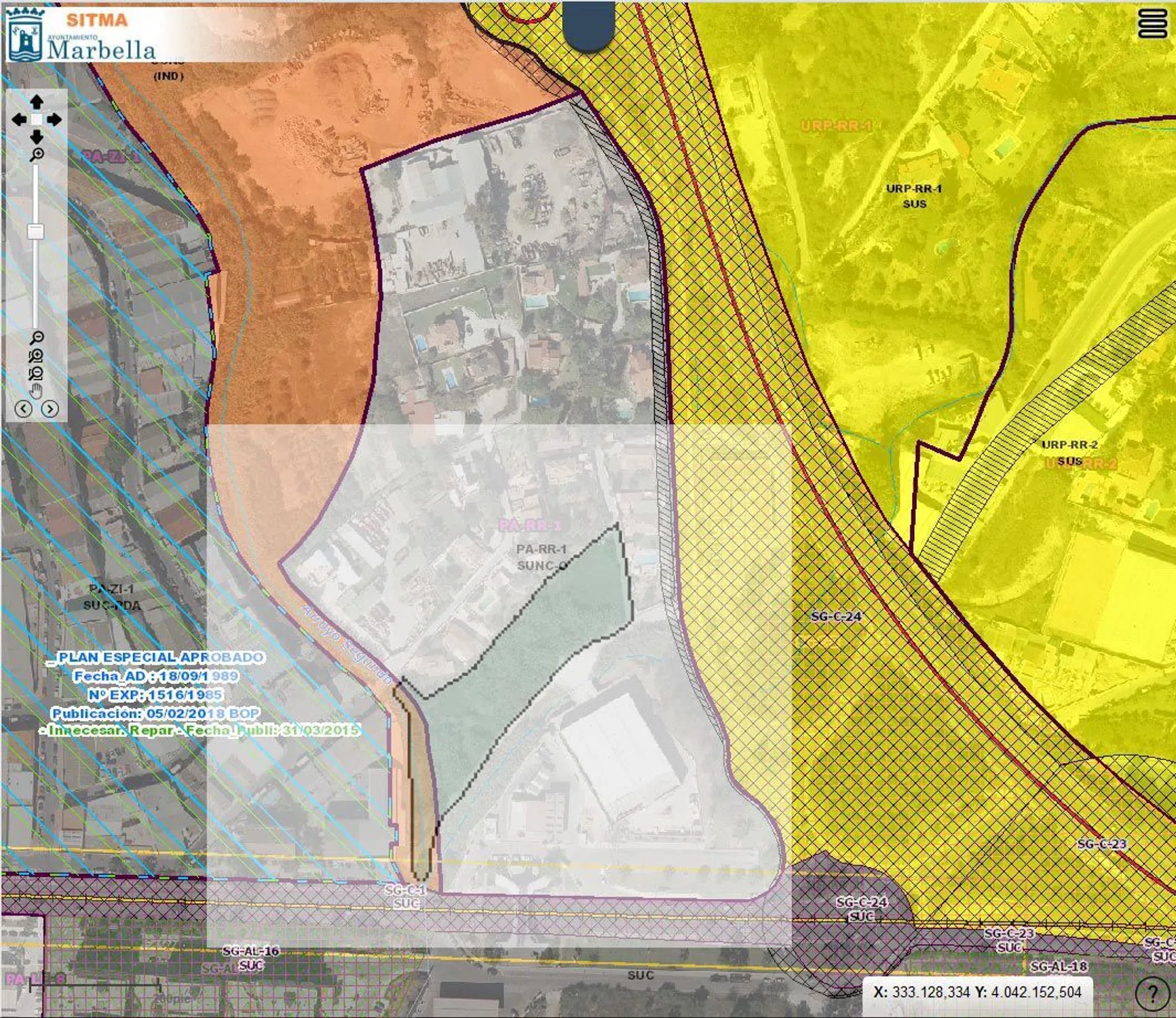
Task: Click the PA-RR-1 SUNC-O zone label
Action: click(542, 557)
